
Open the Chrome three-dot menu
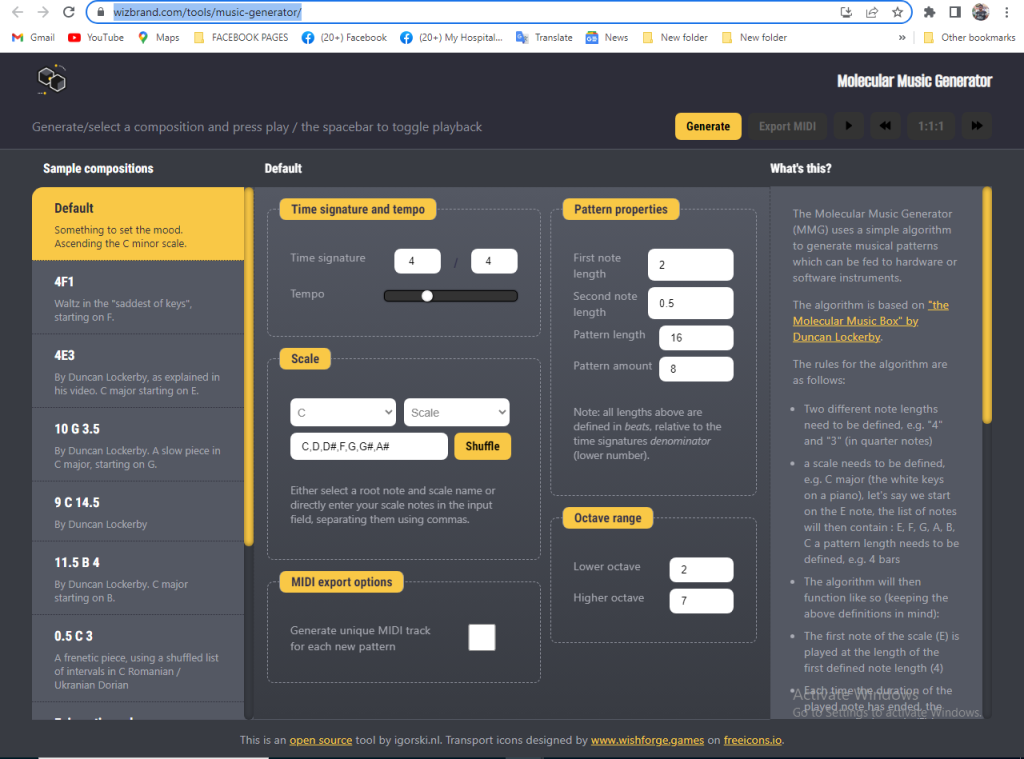(x=1006, y=12)
